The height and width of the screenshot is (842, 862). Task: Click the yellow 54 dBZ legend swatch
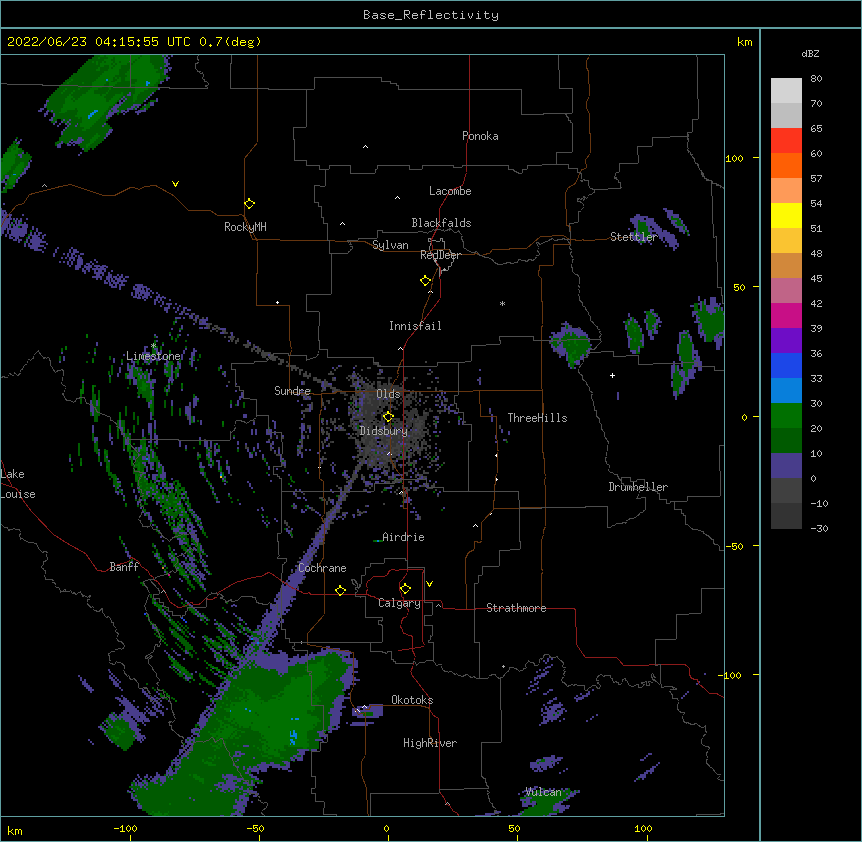(x=786, y=215)
